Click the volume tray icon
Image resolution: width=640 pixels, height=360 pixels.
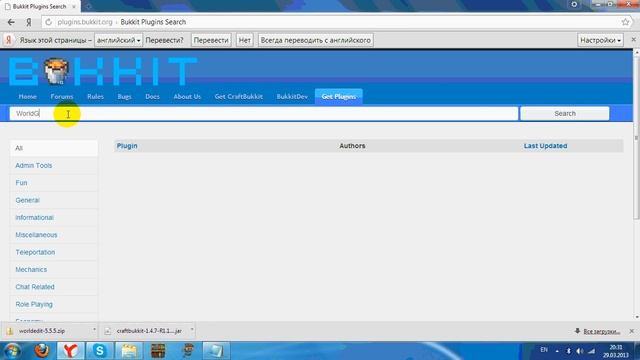[580, 351]
